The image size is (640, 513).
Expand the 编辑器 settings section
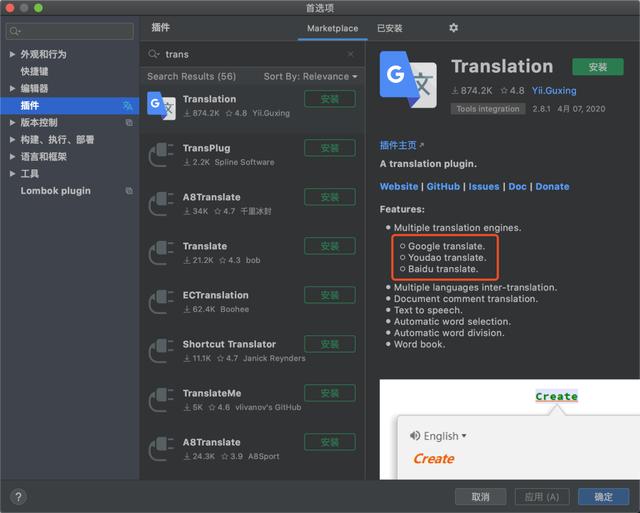(x=12, y=88)
